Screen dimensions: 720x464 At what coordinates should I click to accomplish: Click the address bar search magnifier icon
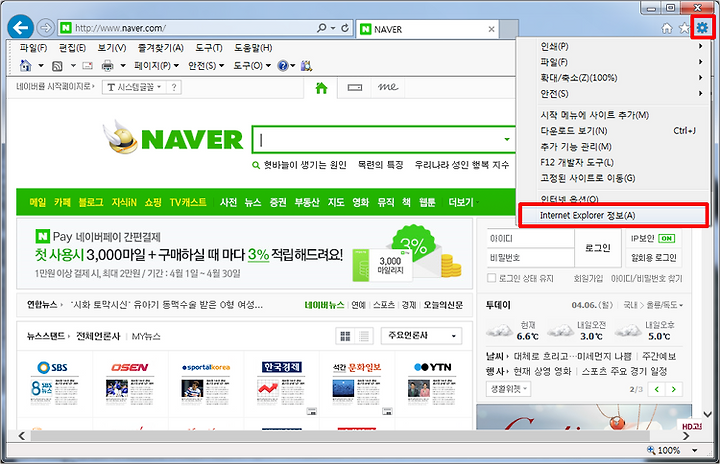(322, 28)
